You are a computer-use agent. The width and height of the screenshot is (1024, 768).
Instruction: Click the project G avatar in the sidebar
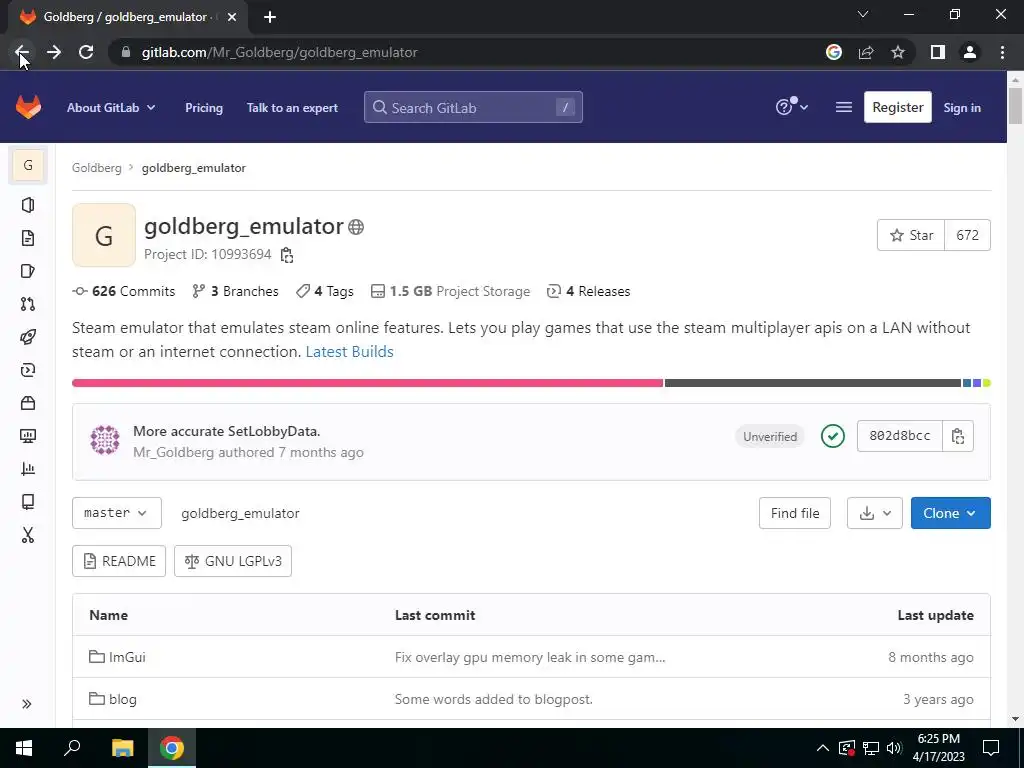click(28, 165)
